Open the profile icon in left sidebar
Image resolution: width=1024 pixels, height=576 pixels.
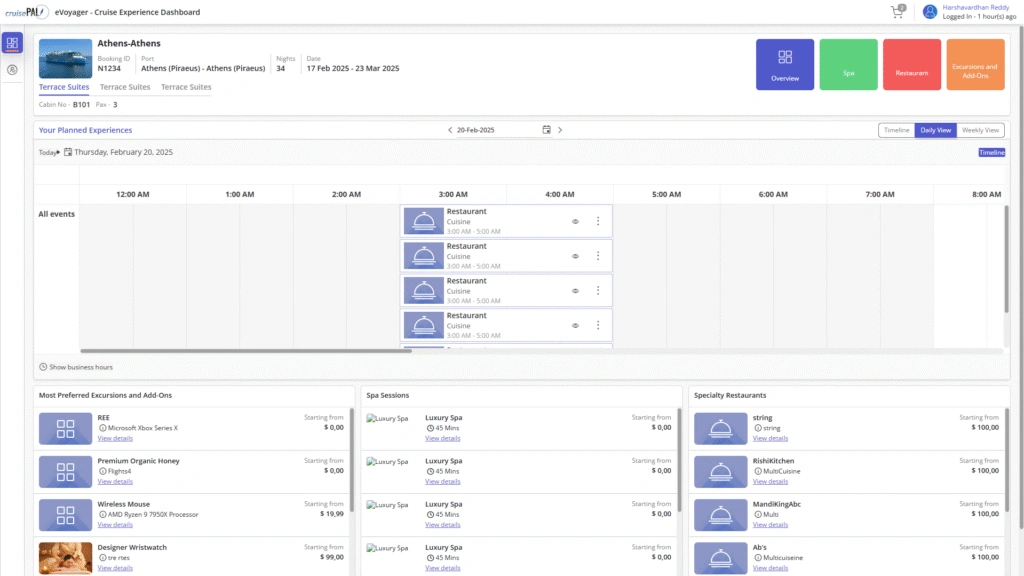pyautogui.click(x=12, y=70)
